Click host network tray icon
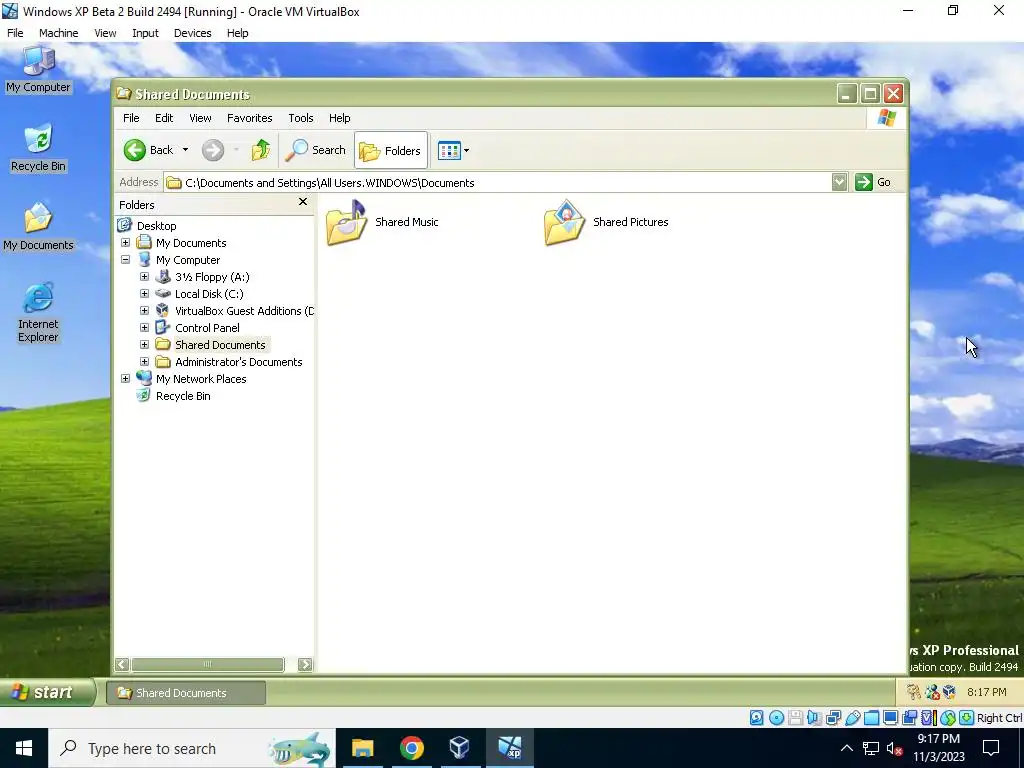The height and width of the screenshot is (768, 1024). pos(871,748)
